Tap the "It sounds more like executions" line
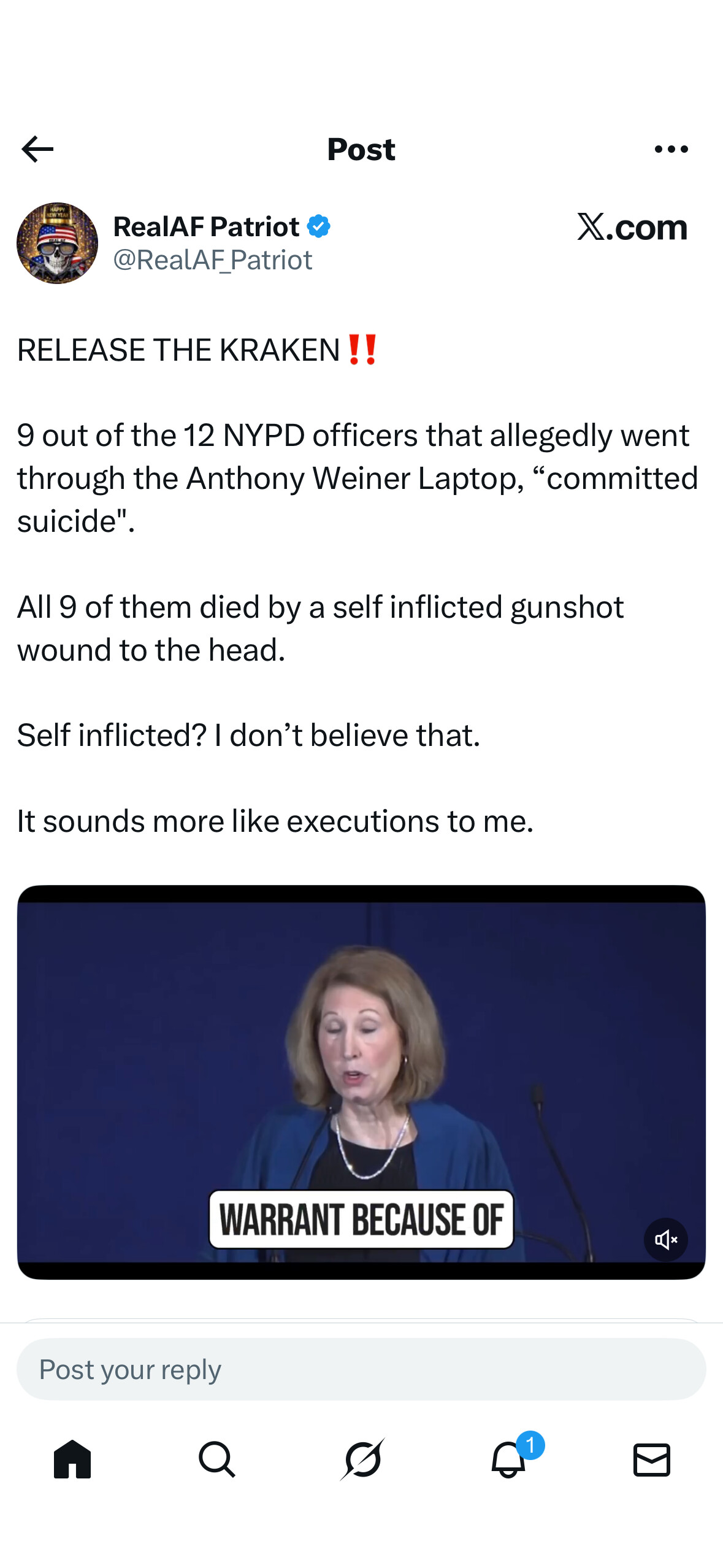This screenshot has width=723, height=1568. coord(275,821)
